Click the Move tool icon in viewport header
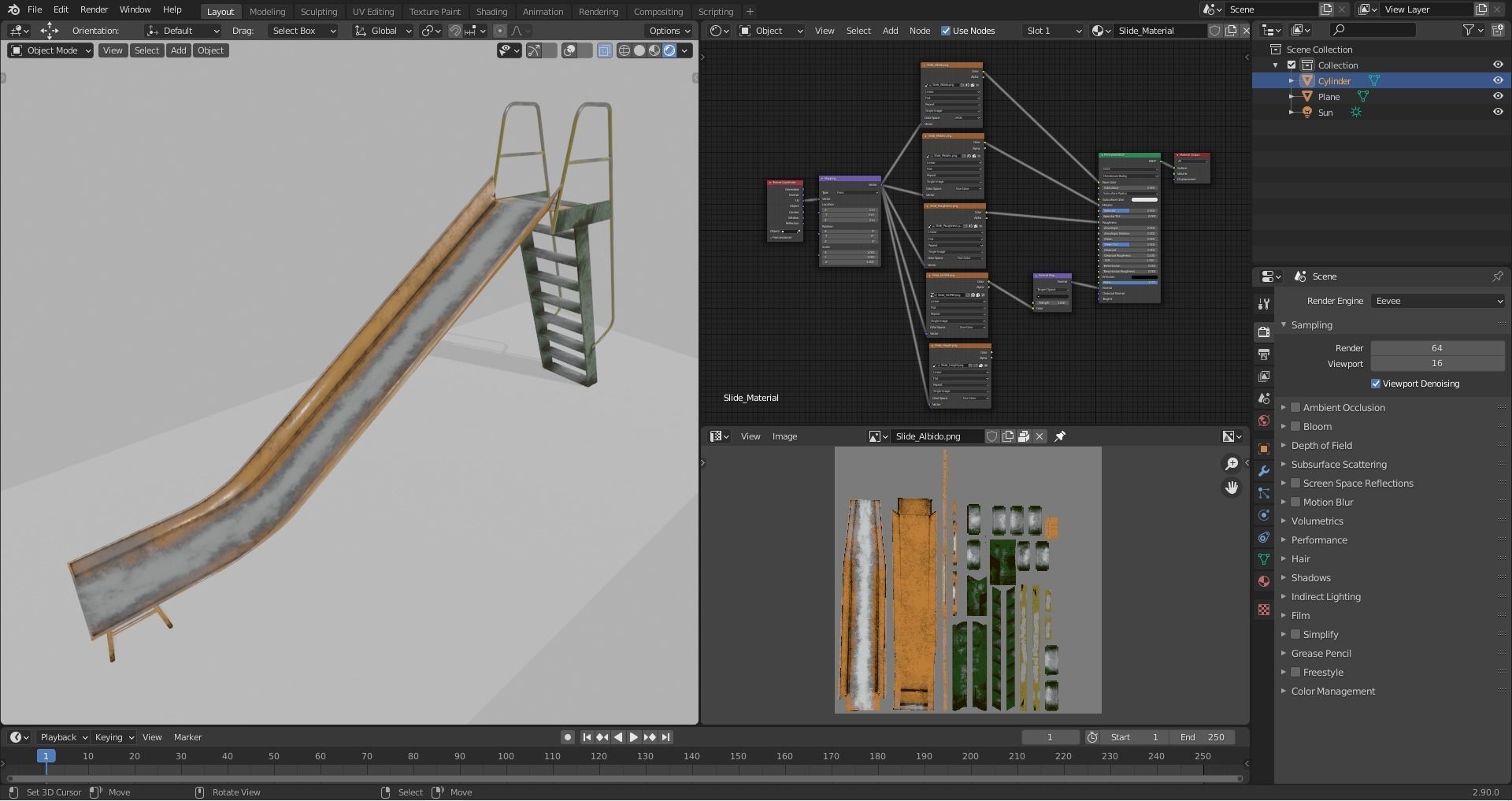Viewport: 1512px width, 801px height. point(49,31)
